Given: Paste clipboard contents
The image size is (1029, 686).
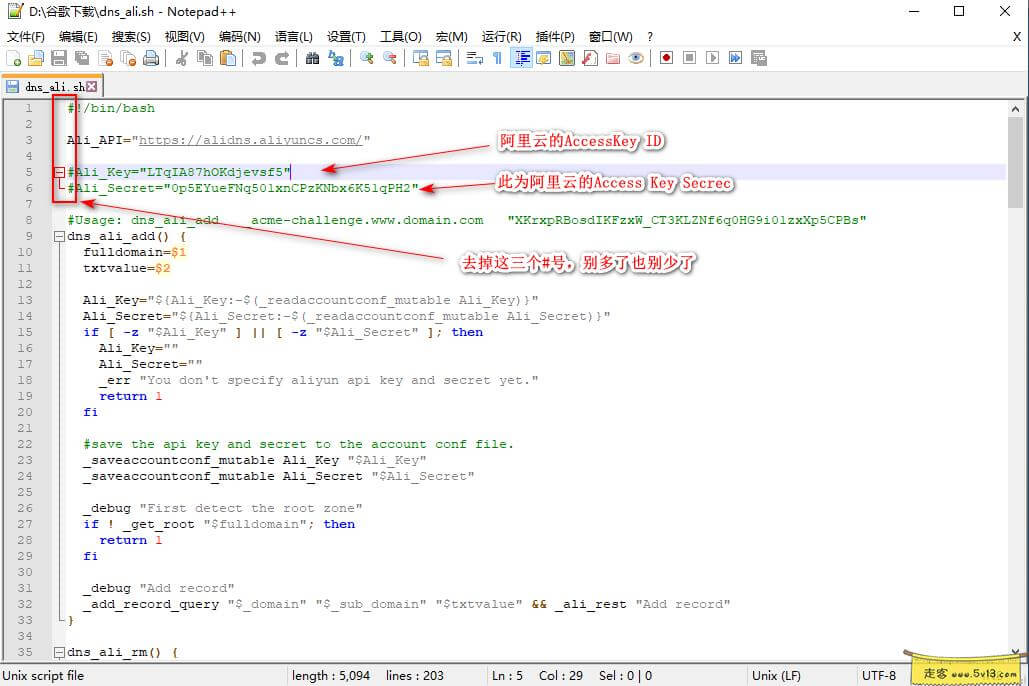Looking at the screenshot, I should 227,59.
